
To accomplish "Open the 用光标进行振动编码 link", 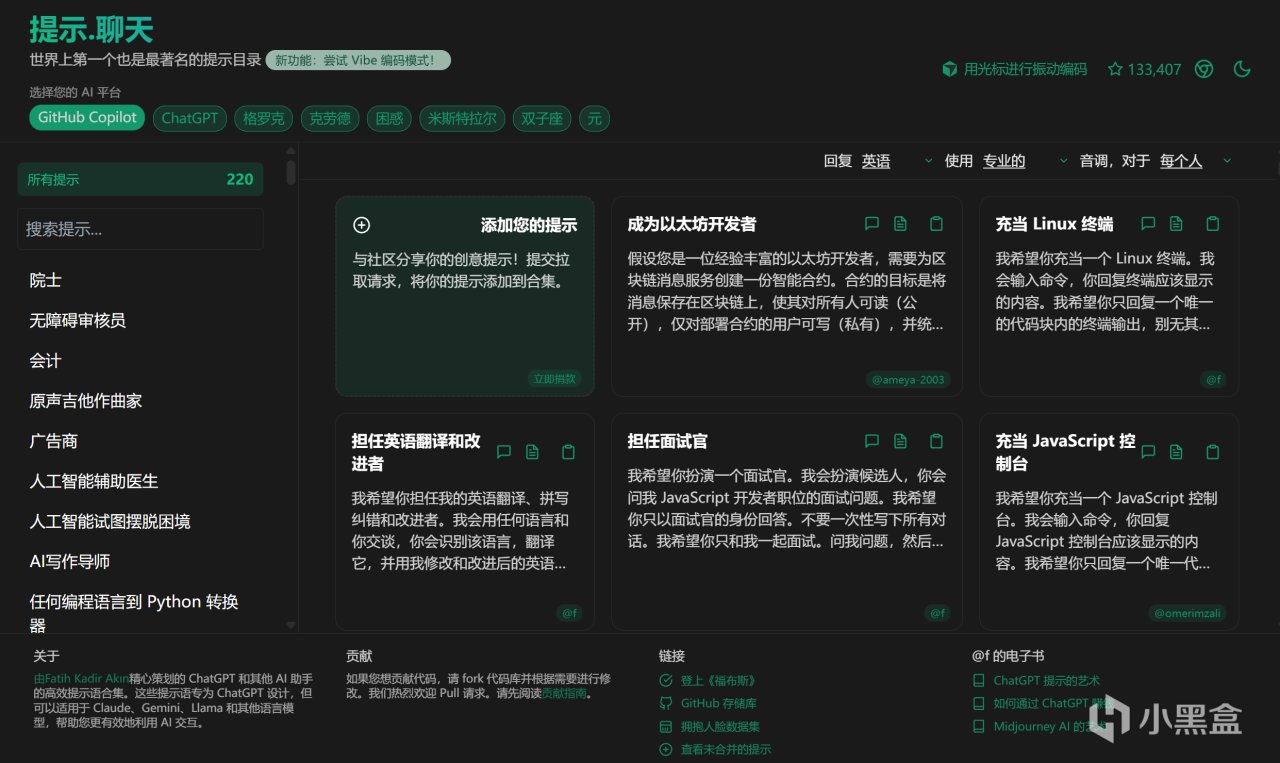I will tap(1014, 69).
